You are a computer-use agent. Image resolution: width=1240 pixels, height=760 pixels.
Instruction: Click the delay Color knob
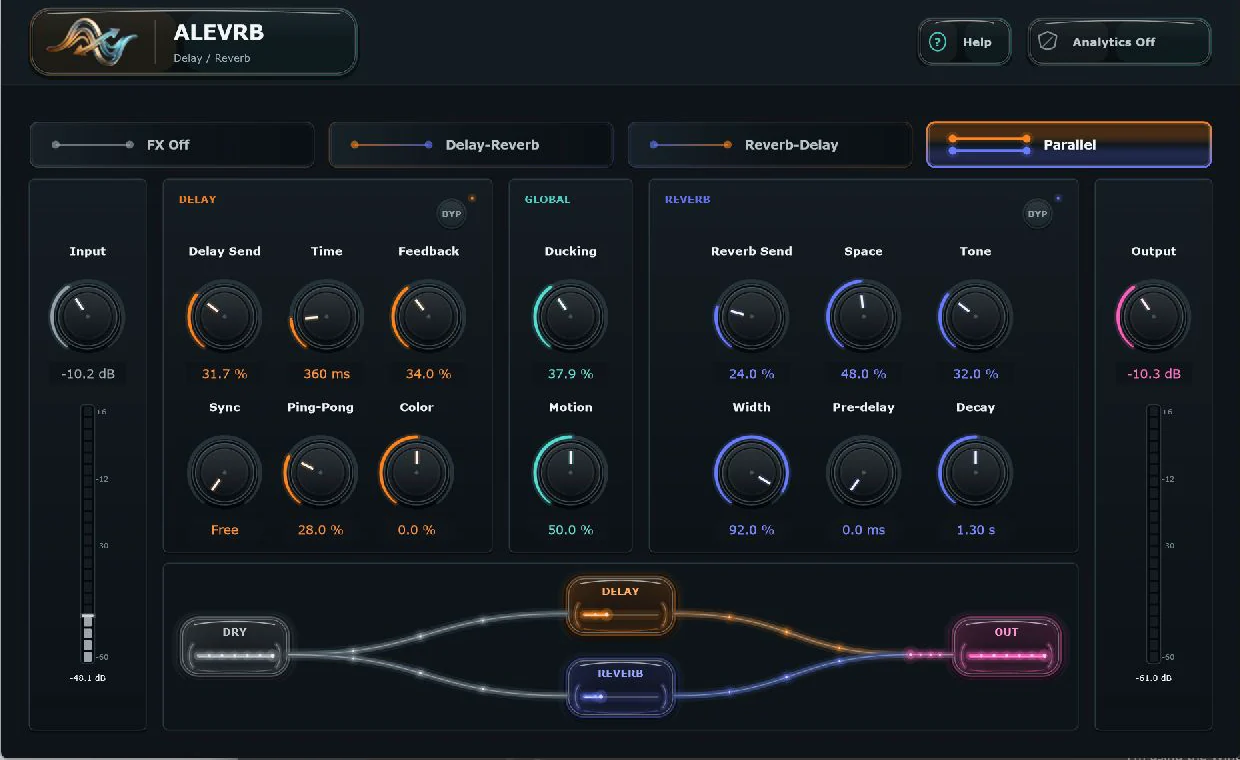click(416, 472)
